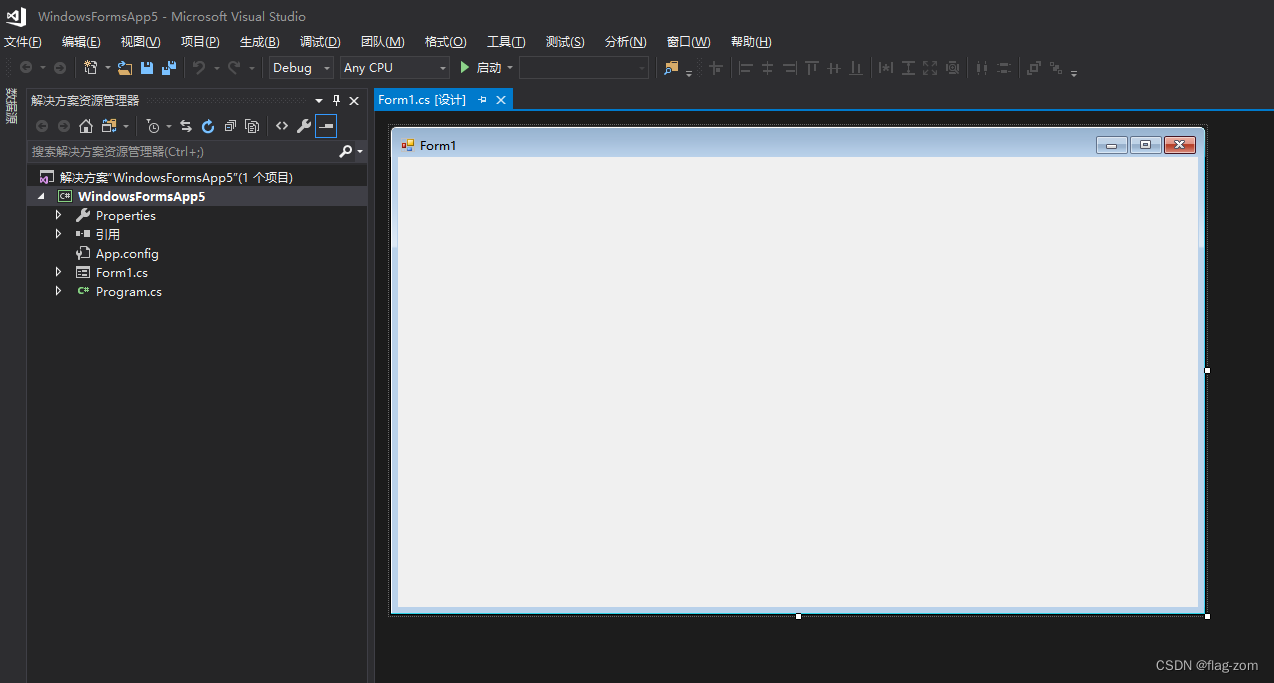The height and width of the screenshot is (683, 1274).
Task: Open the 数据源 side tab
Action: 11,105
